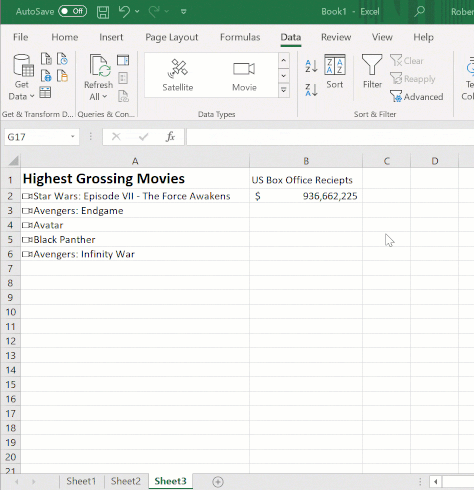The height and width of the screenshot is (490, 474).
Task: Click From Table/Range icon
Action: [x=45, y=92]
